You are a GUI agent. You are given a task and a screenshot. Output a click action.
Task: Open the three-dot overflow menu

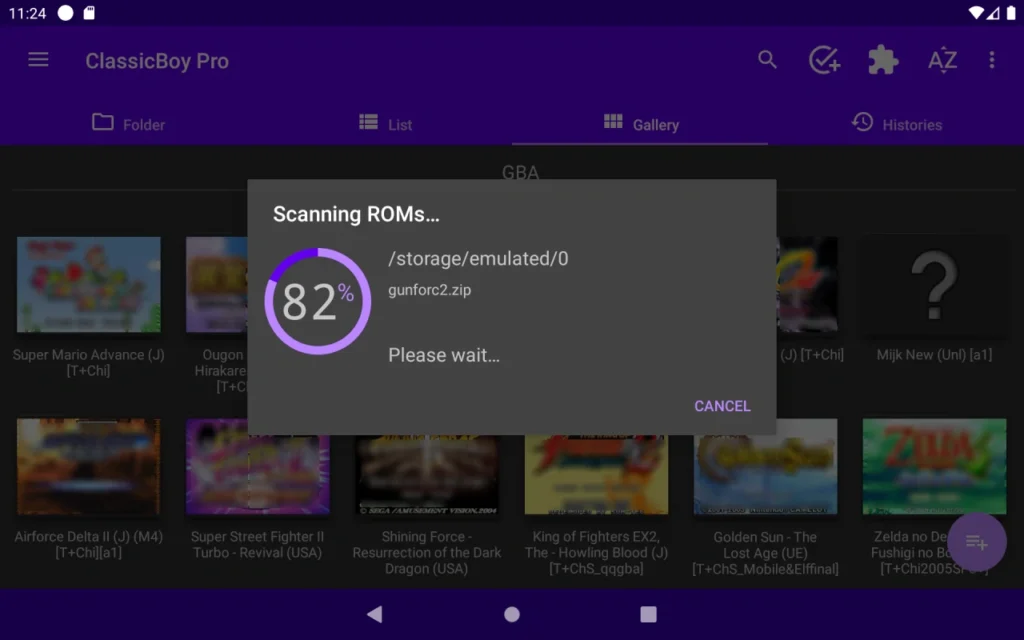(991, 60)
